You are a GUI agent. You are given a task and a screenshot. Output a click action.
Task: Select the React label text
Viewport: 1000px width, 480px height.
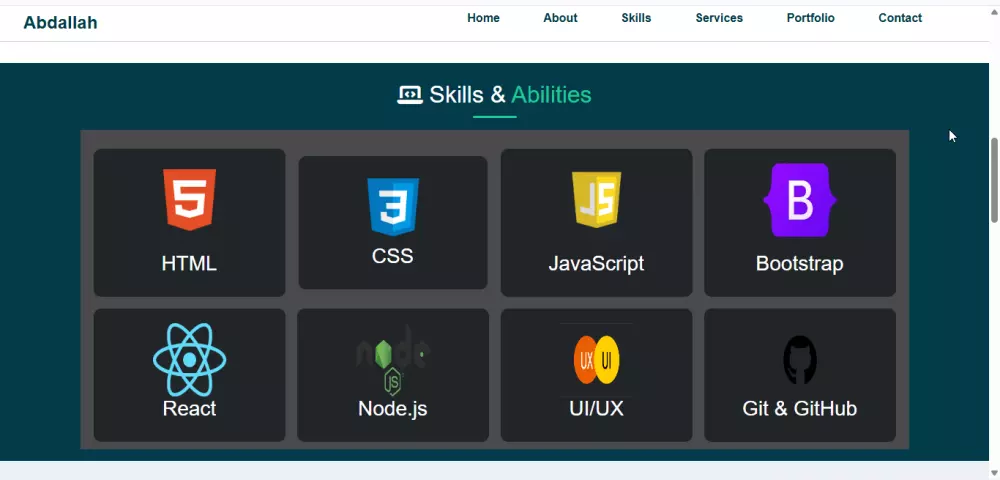189,408
